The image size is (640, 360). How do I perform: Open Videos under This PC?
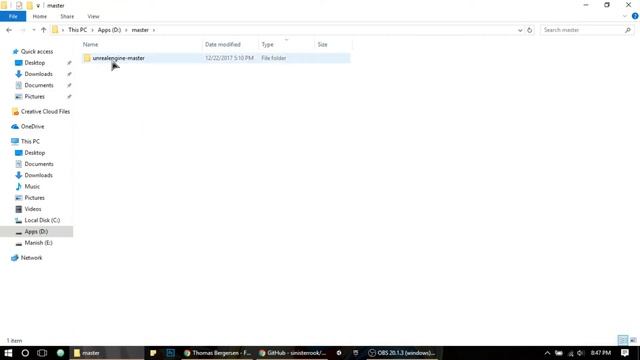coord(33,209)
